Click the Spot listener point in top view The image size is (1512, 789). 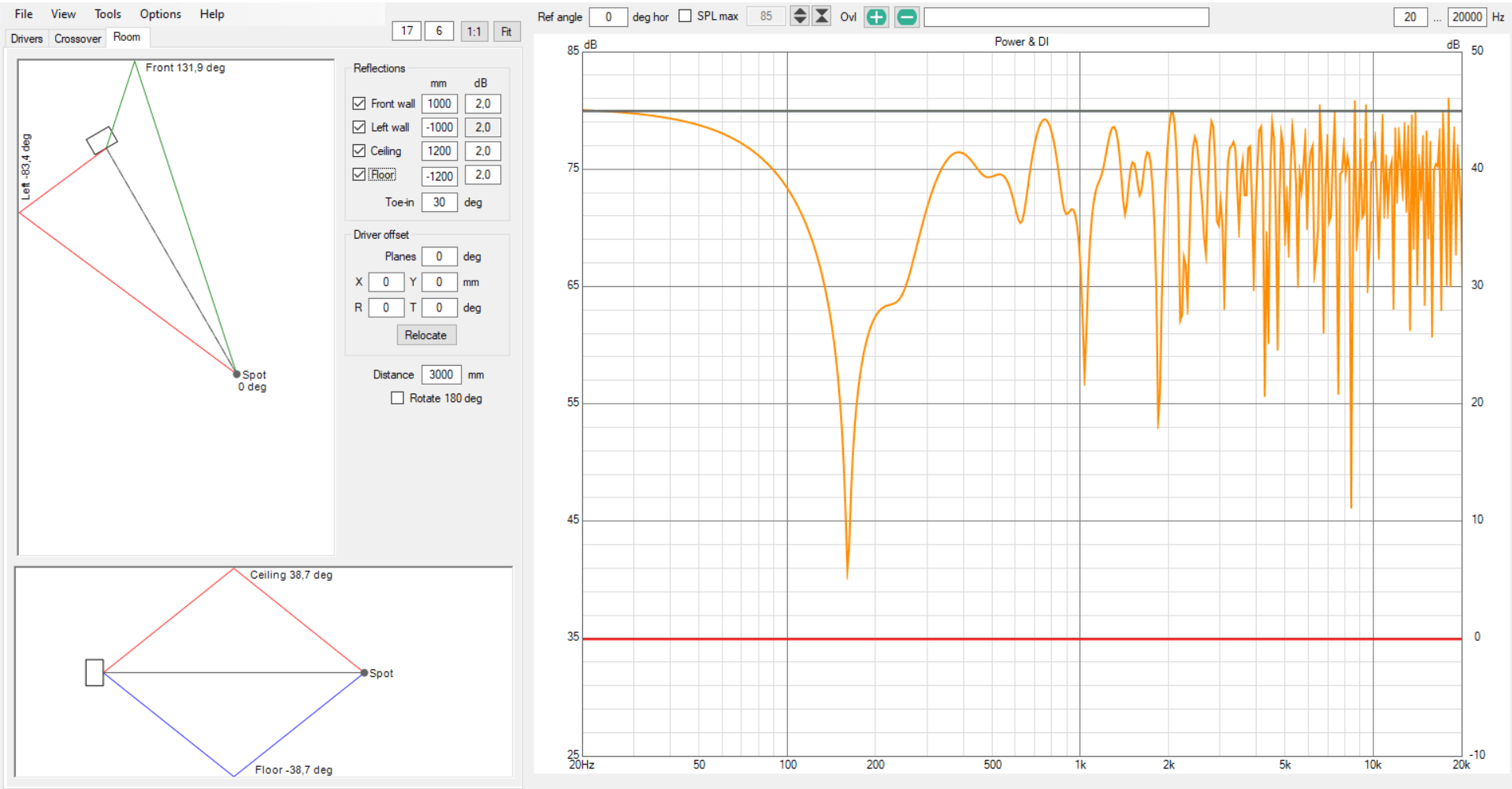(236, 374)
